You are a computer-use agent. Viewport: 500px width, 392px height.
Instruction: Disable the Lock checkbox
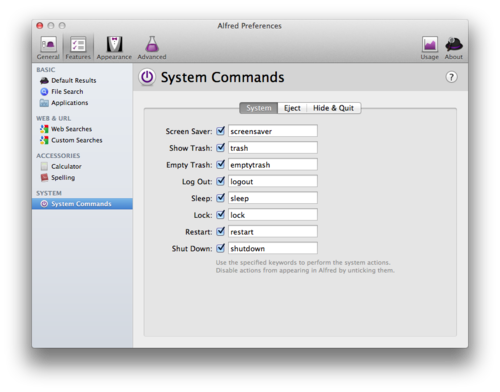coord(221,214)
